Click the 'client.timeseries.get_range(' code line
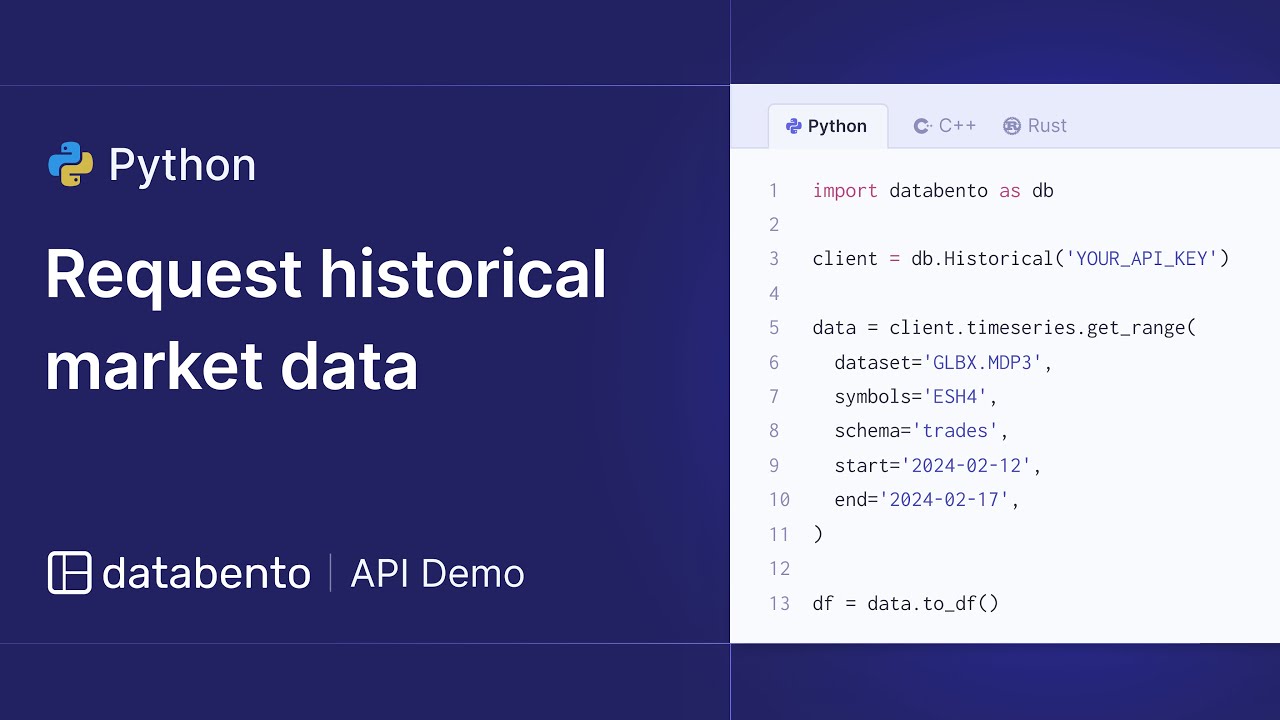 (1004, 328)
